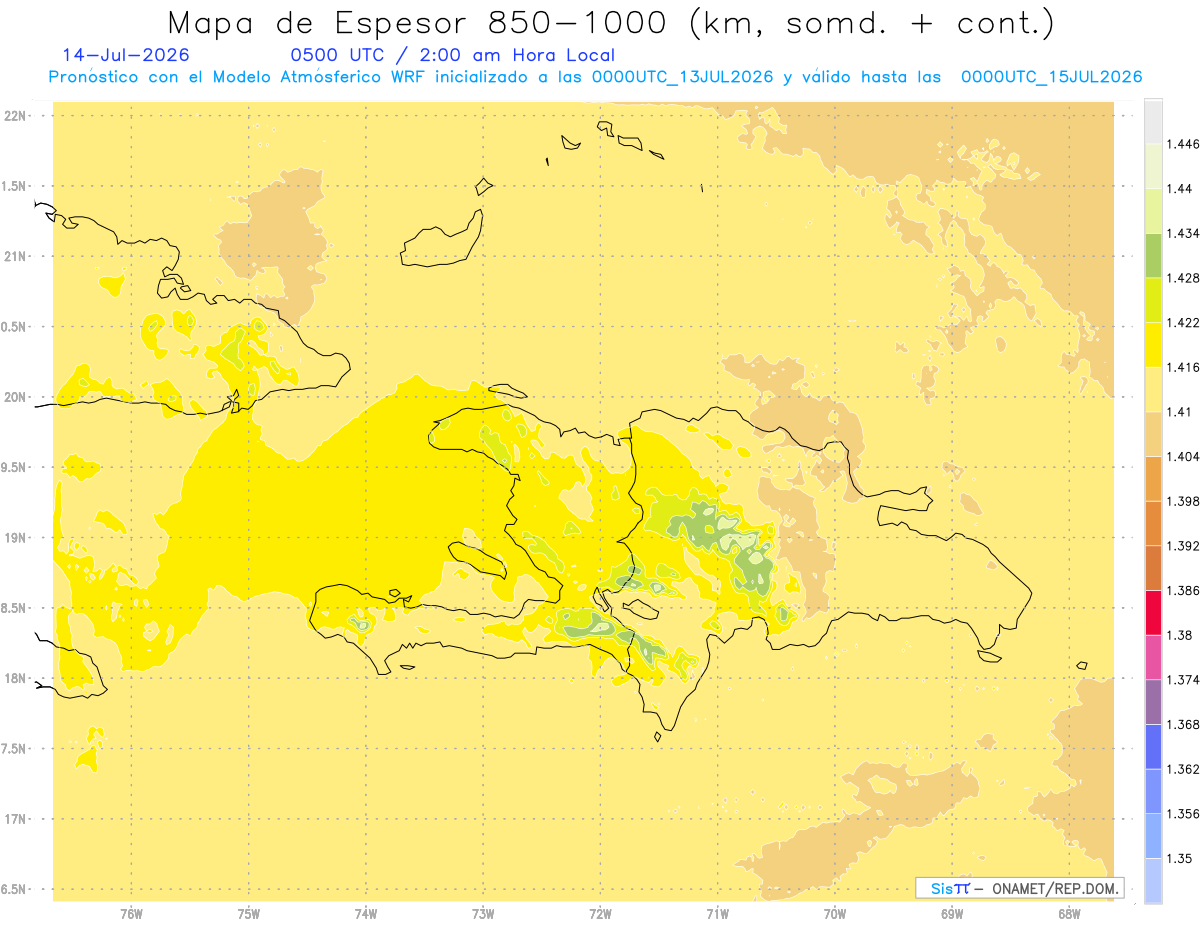The height and width of the screenshot is (927, 1200).
Task: Click the colorbar value '1.392'
Action: (x=1183, y=546)
